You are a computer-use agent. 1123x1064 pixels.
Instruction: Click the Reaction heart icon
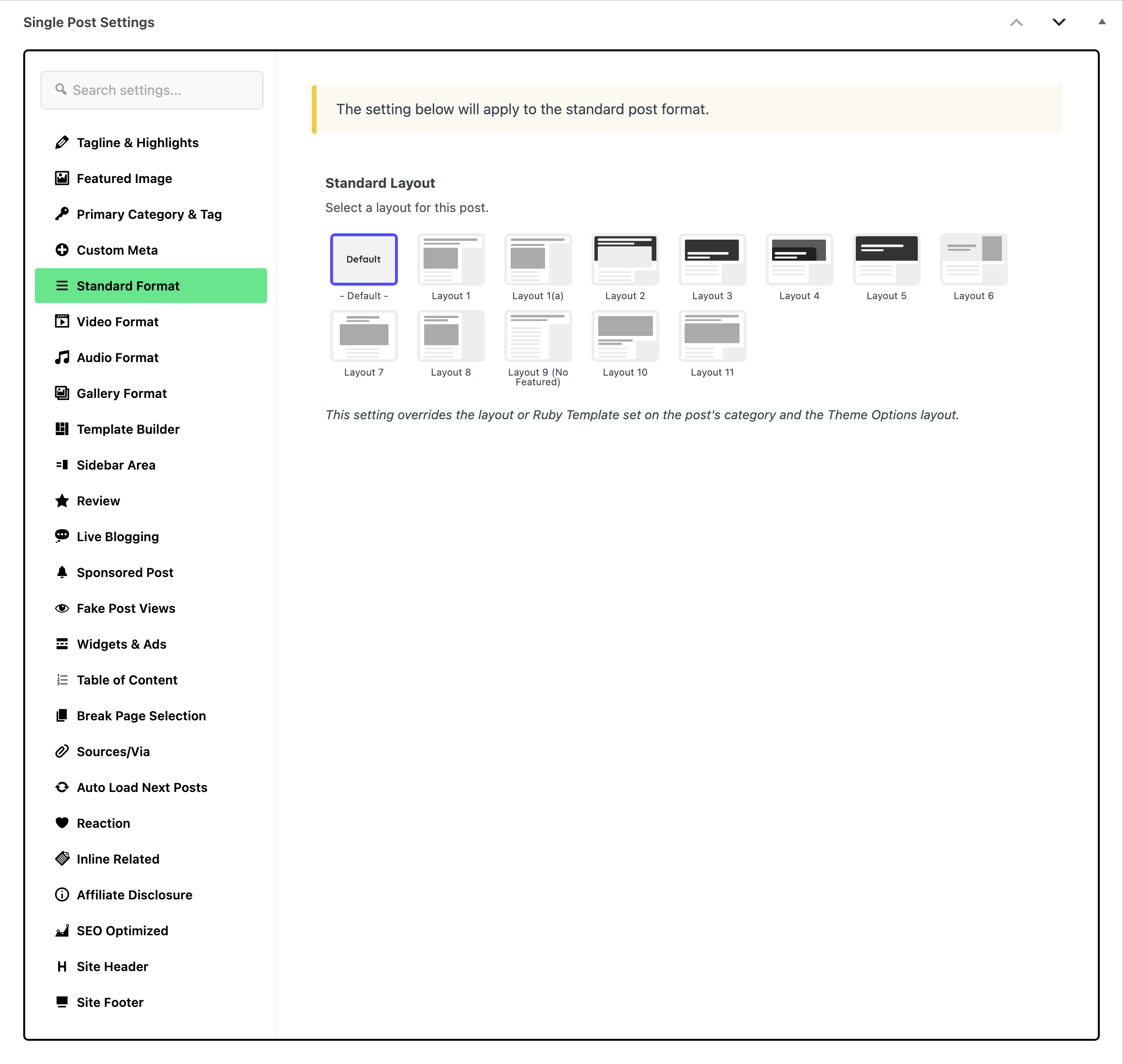point(62,823)
